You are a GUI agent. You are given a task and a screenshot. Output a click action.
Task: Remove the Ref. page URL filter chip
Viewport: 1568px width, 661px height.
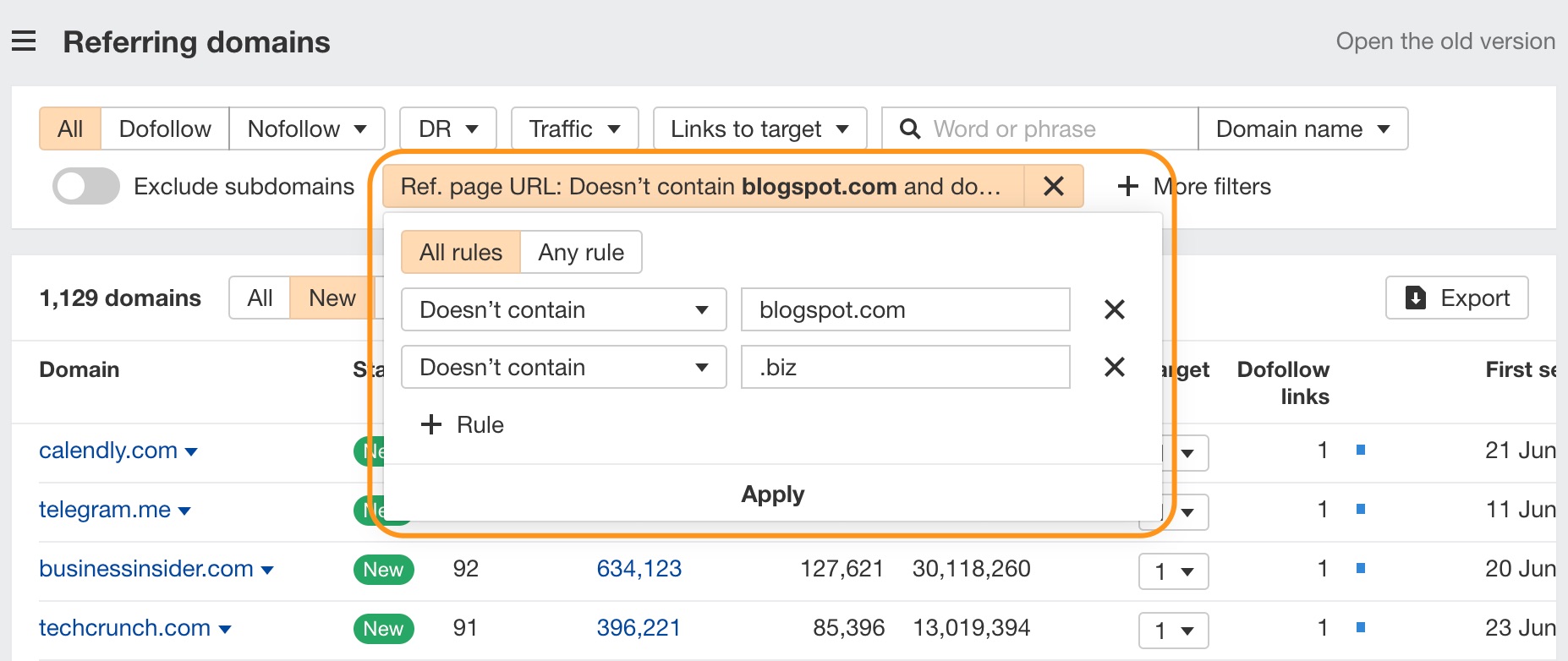coord(1053,186)
